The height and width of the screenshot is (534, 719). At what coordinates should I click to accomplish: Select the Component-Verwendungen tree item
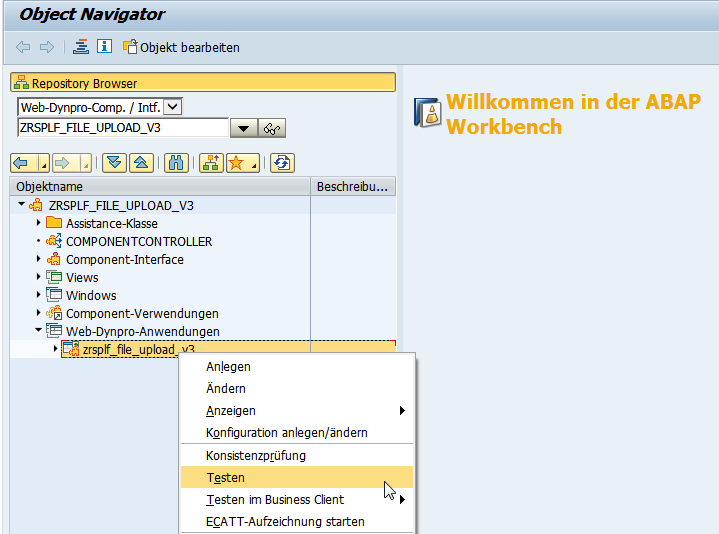(142, 314)
